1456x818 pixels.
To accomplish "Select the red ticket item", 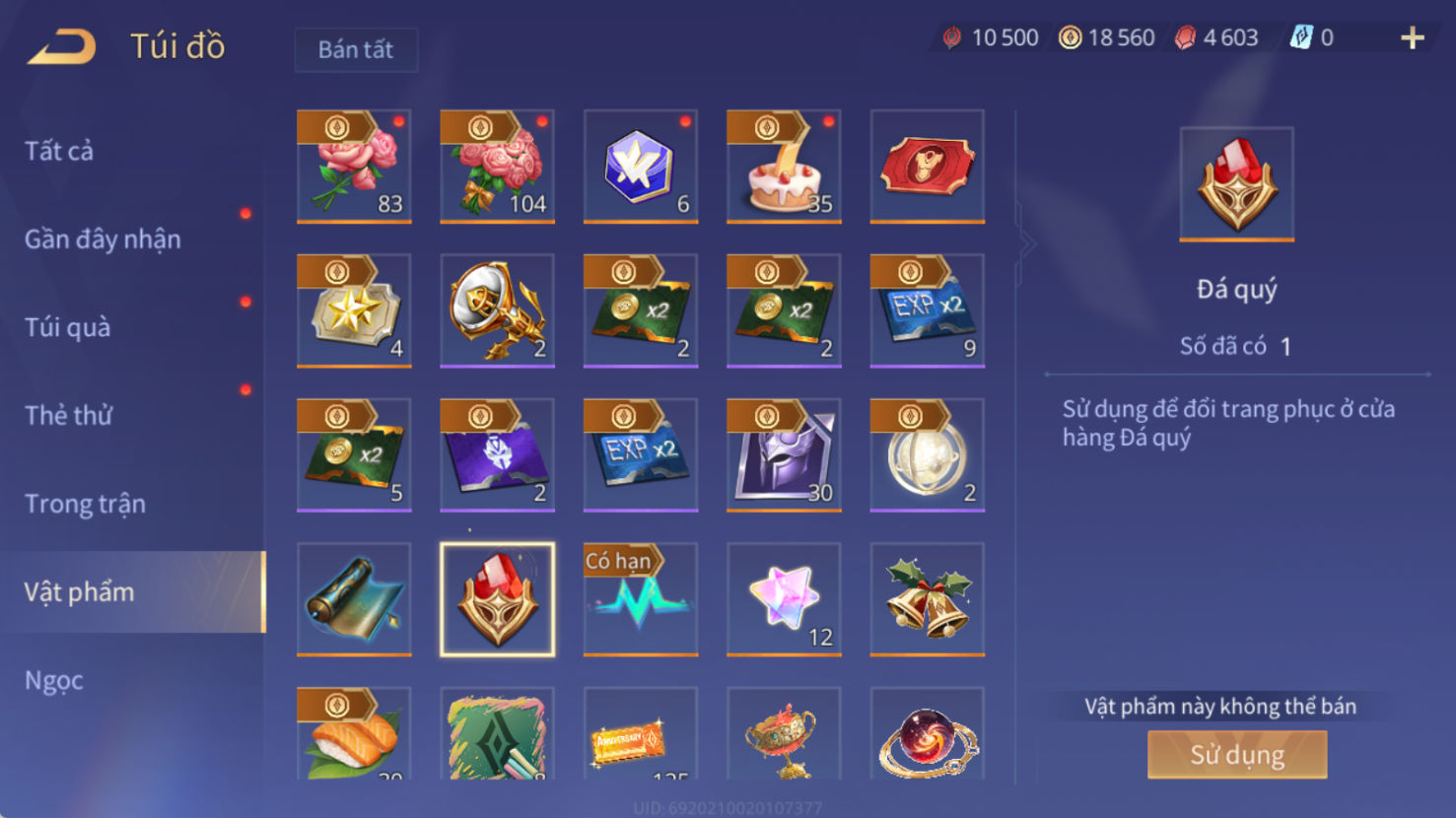I will click(x=927, y=167).
